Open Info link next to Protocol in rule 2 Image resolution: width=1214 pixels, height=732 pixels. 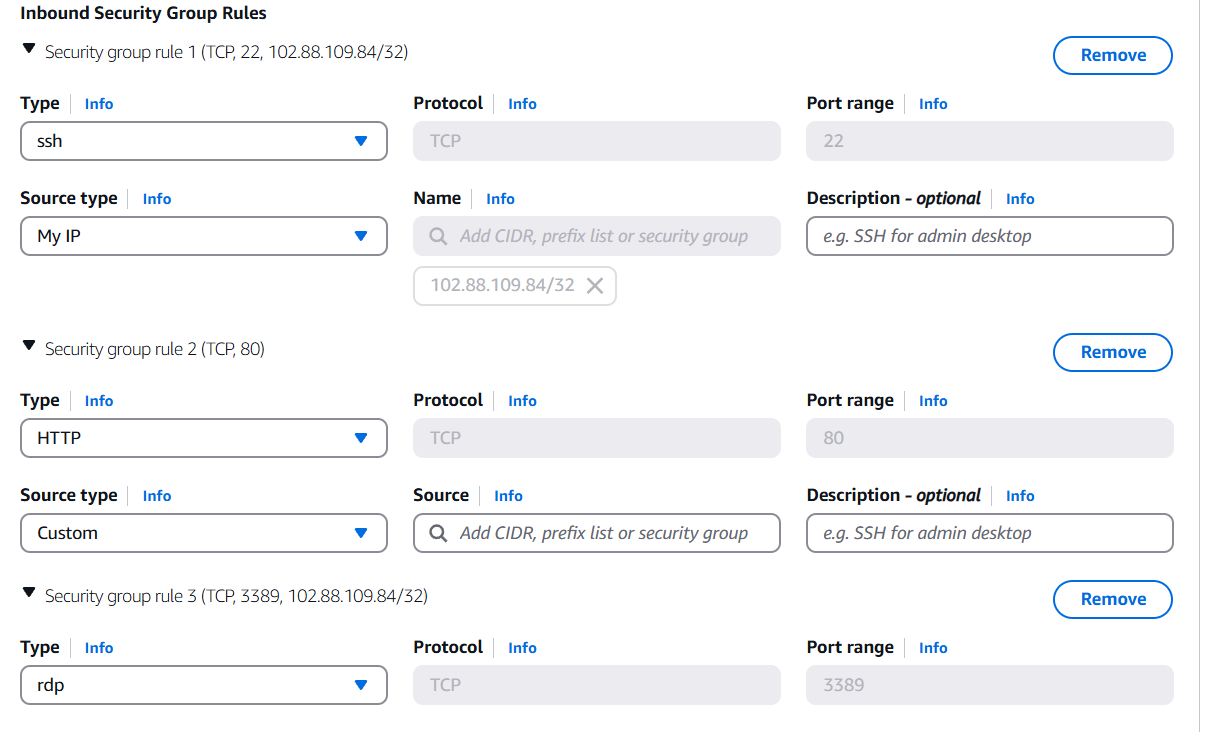pyautogui.click(x=522, y=401)
